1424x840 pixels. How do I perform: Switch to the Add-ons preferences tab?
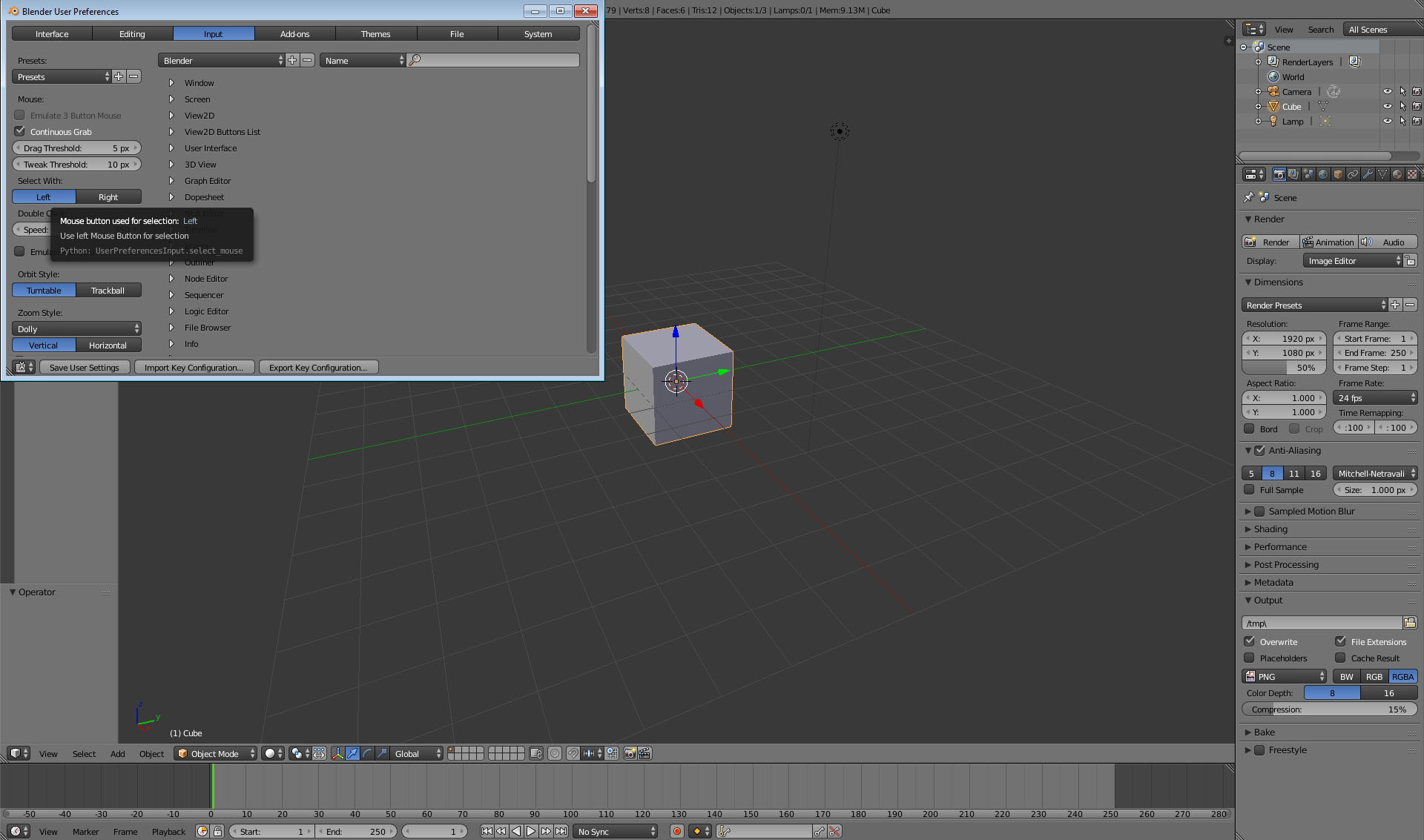click(x=295, y=33)
